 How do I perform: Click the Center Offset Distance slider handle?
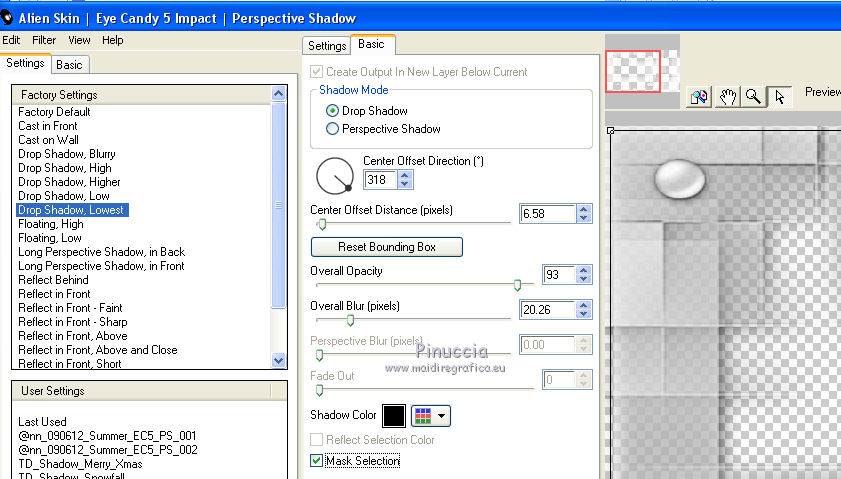click(x=322, y=224)
